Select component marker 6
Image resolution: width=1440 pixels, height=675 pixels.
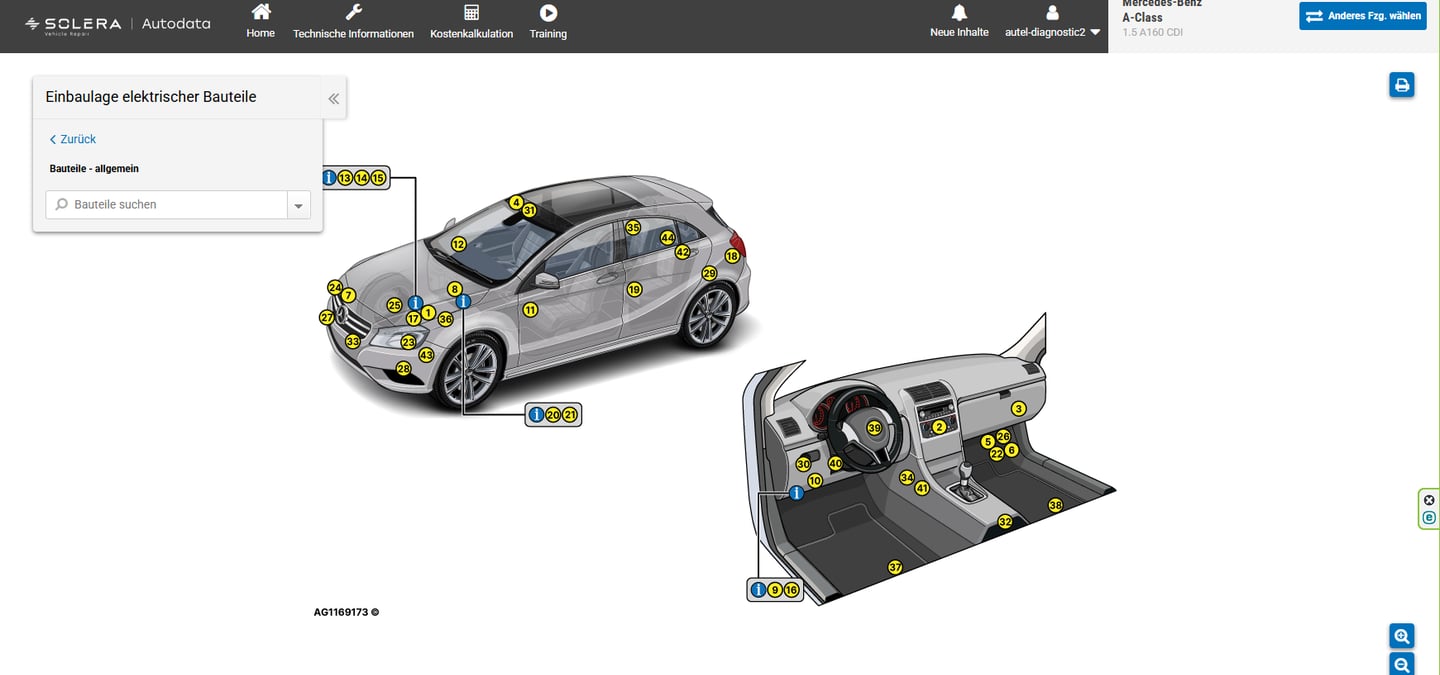click(x=1011, y=450)
